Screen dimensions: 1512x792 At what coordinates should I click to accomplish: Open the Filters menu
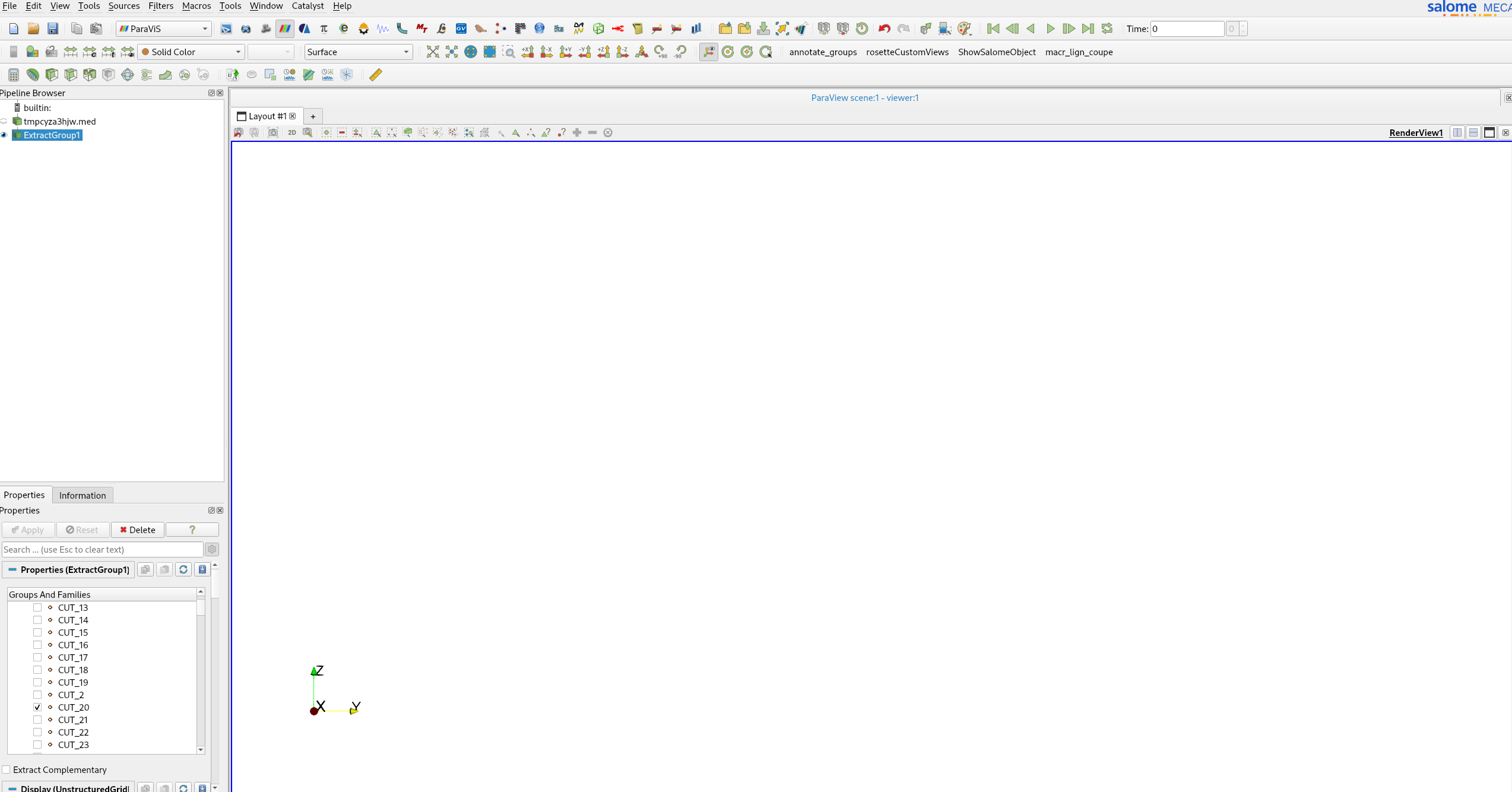point(161,6)
